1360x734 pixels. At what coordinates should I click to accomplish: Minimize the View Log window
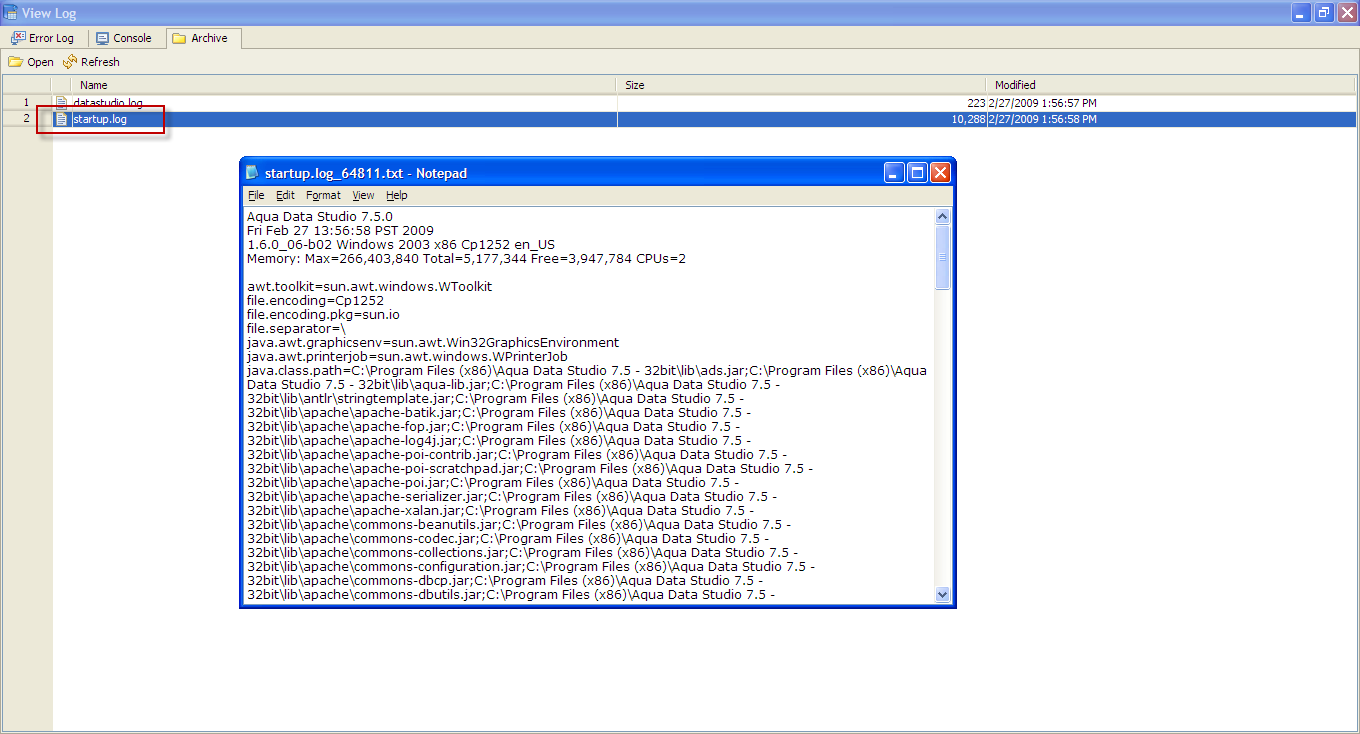(1300, 13)
